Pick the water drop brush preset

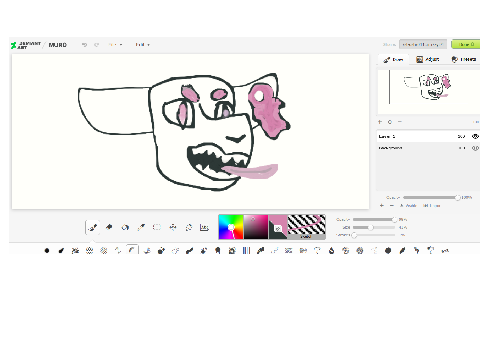(331, 250)
